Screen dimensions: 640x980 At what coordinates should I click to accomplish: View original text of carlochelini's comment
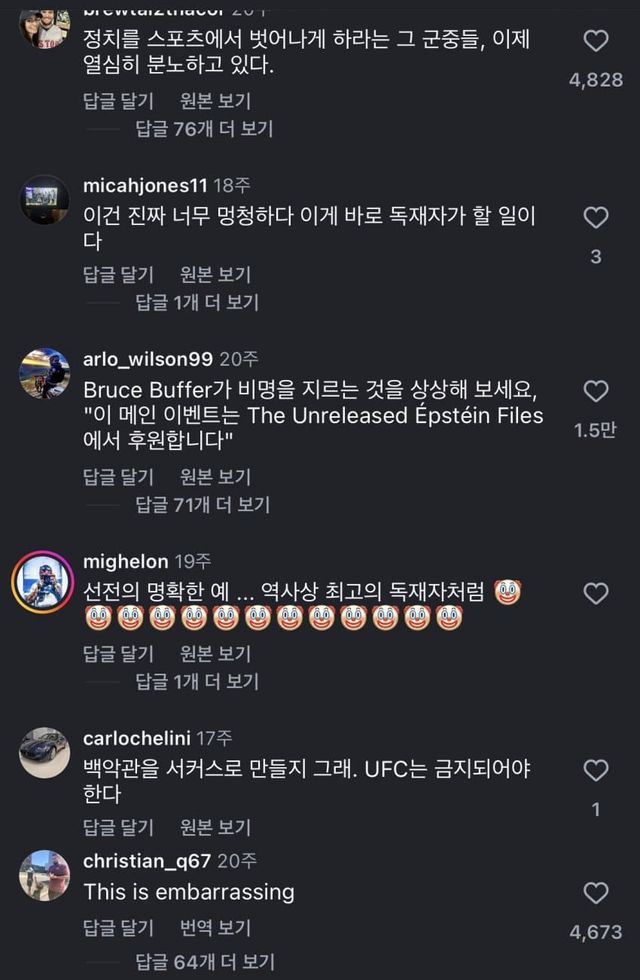[215, 827]
